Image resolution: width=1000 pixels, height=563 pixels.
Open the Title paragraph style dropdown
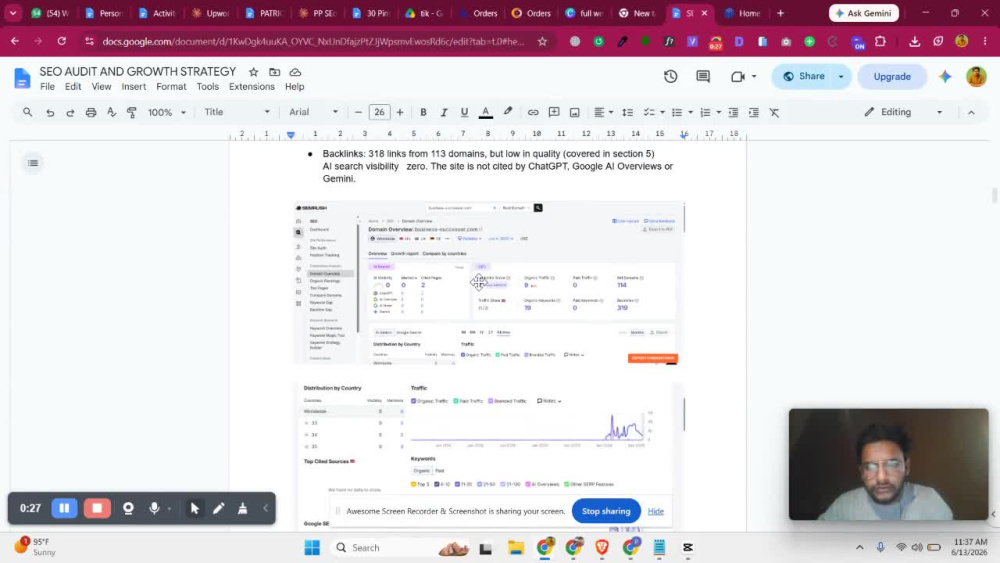(x=237, y=112)
